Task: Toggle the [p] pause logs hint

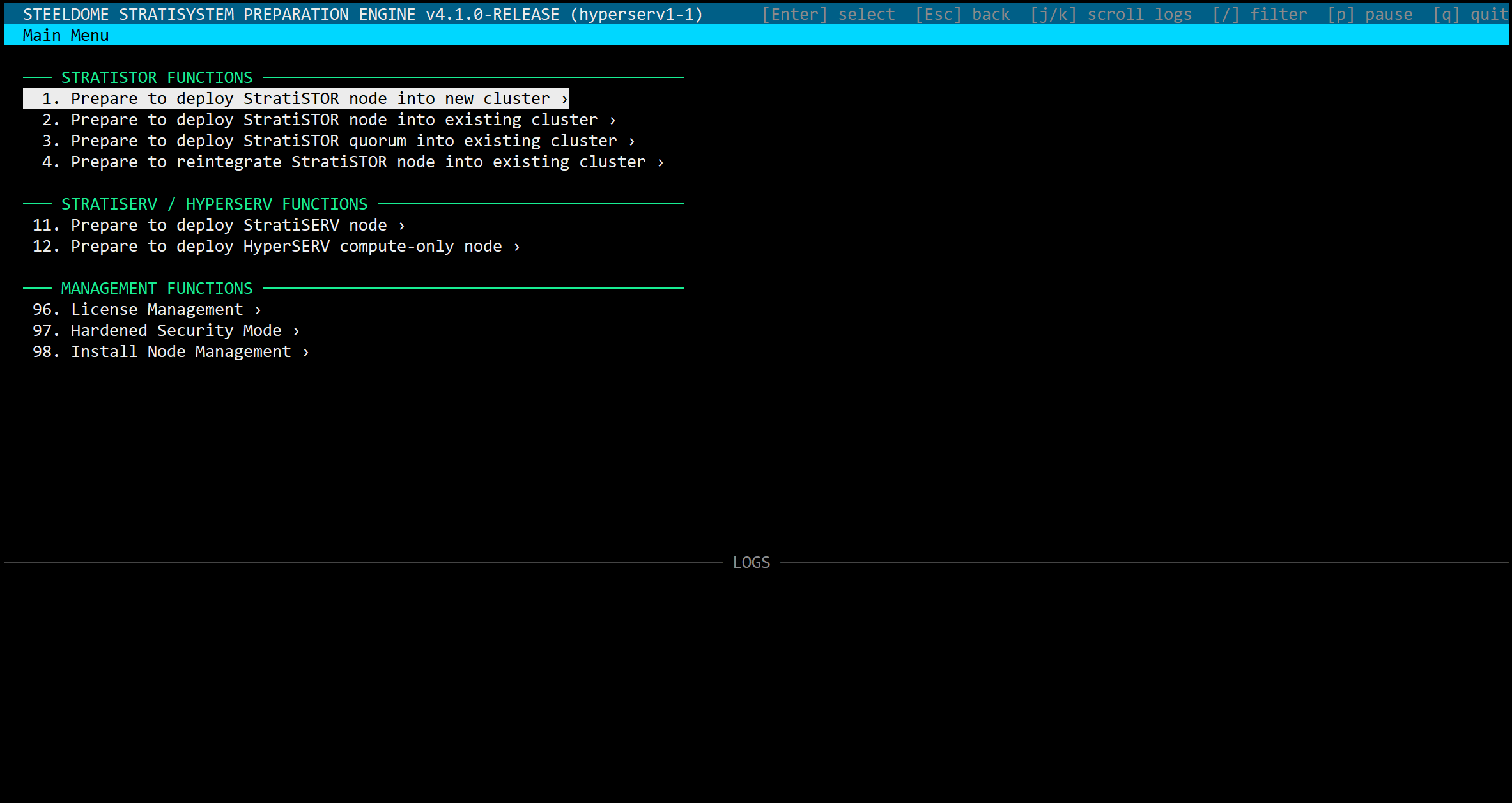Action: point(1370,14)
